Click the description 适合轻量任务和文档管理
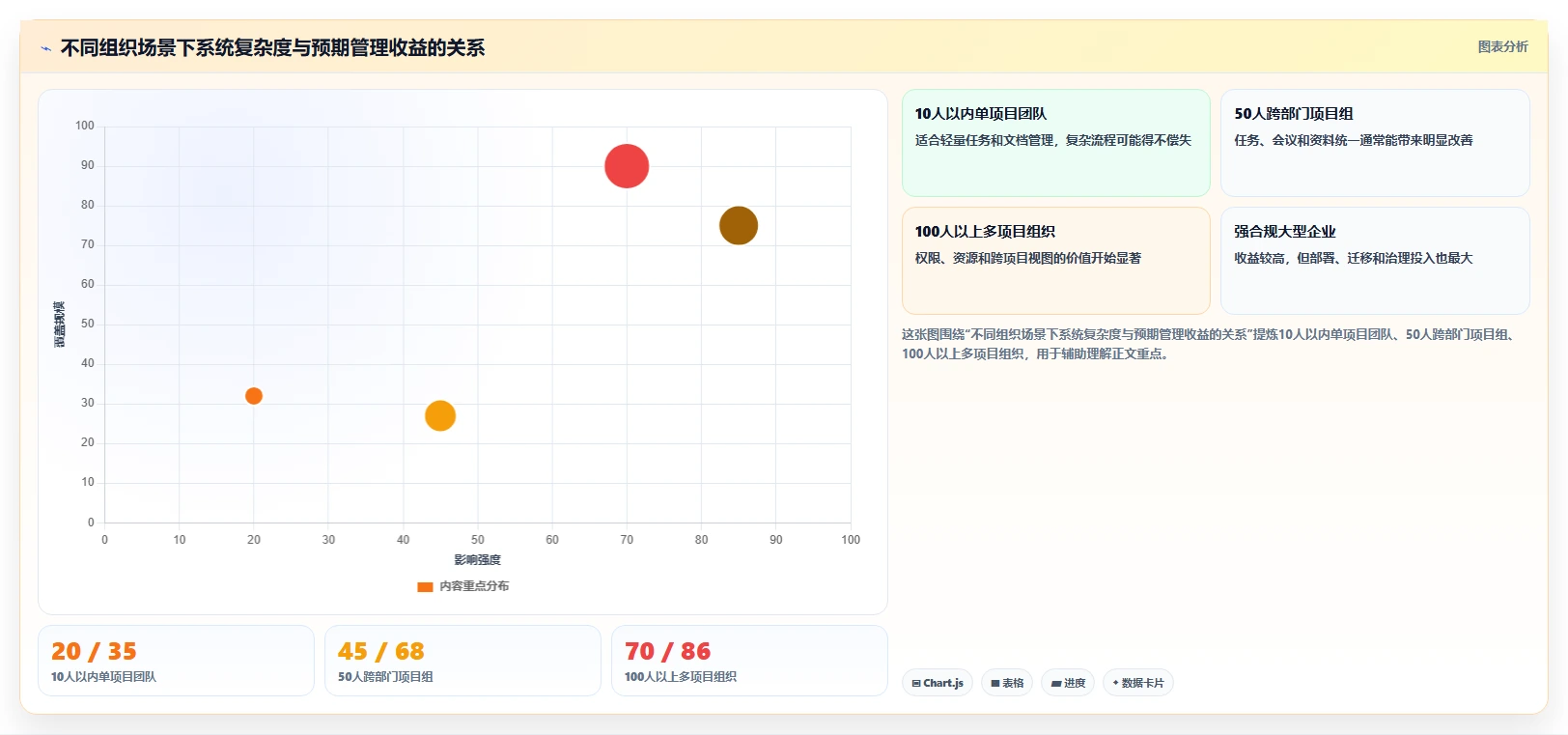This screenshot has height=735, width=1568. (985, 140)
